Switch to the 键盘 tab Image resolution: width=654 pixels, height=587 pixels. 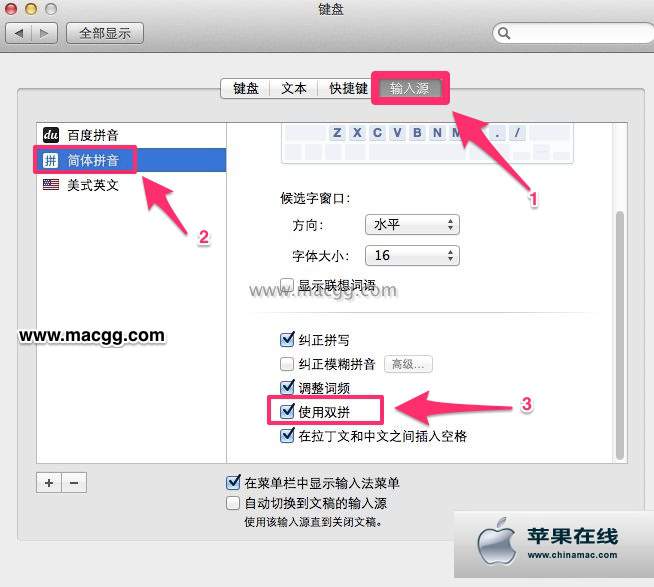point(245,88)
